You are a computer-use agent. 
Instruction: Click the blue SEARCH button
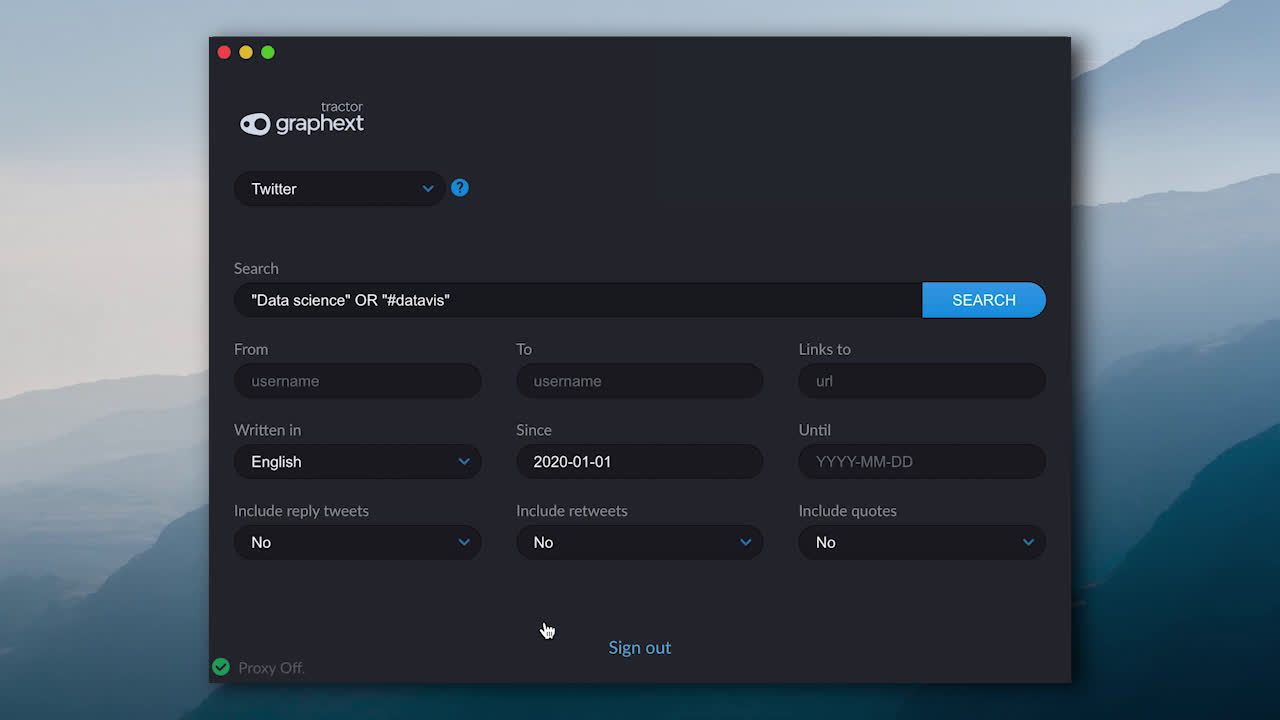click(984, 300)
